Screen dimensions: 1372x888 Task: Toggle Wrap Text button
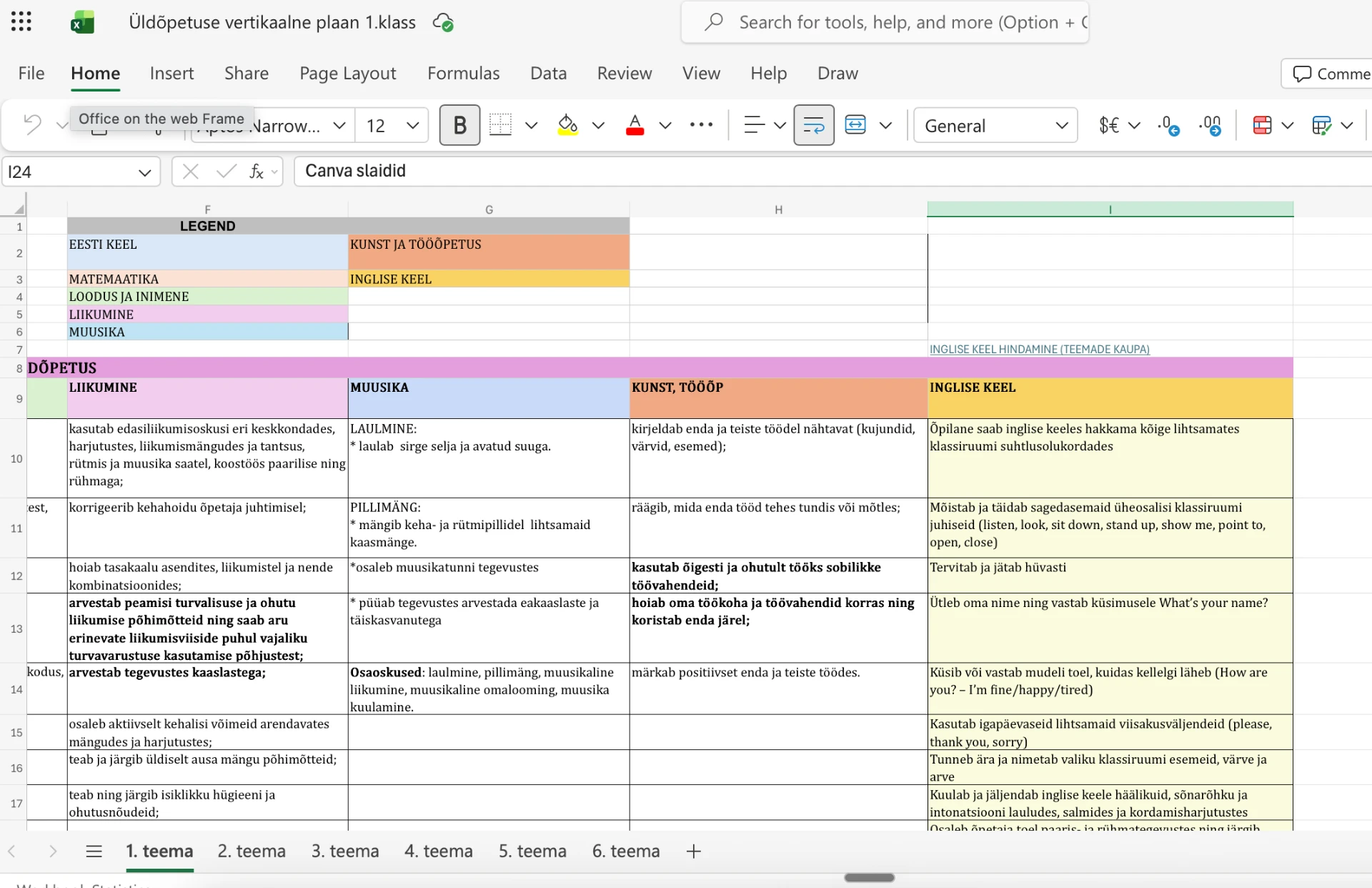[814, 125]
